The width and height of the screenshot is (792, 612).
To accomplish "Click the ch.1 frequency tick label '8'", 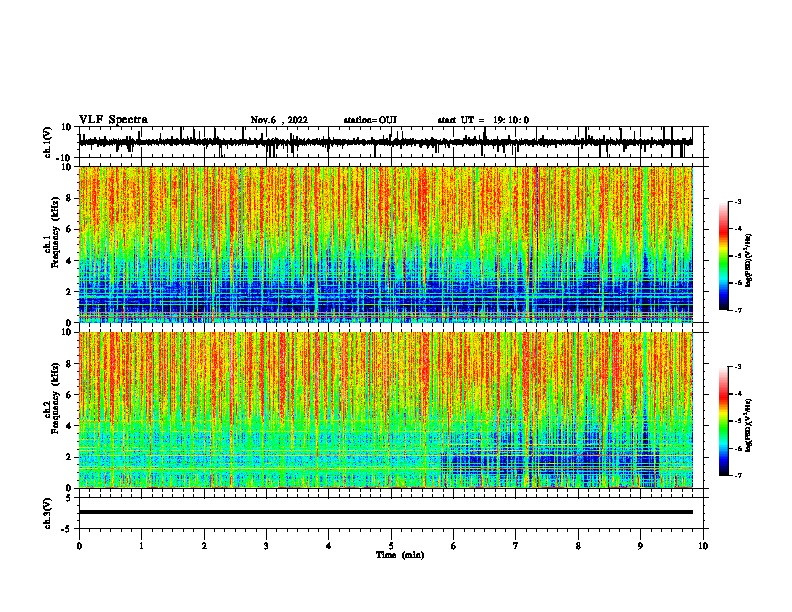I will click(x=69, y=198).
